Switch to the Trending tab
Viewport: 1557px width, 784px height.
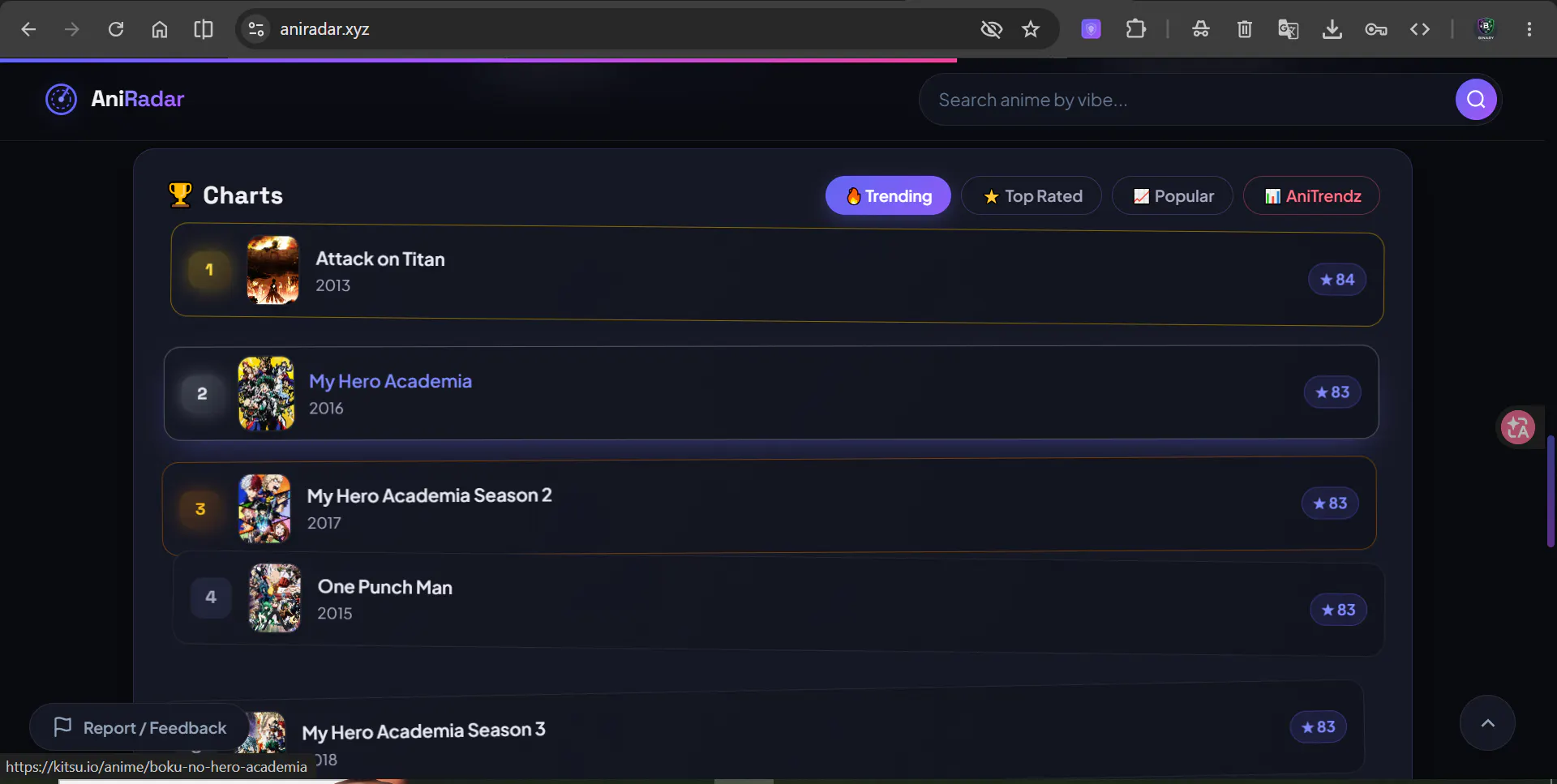888,195
